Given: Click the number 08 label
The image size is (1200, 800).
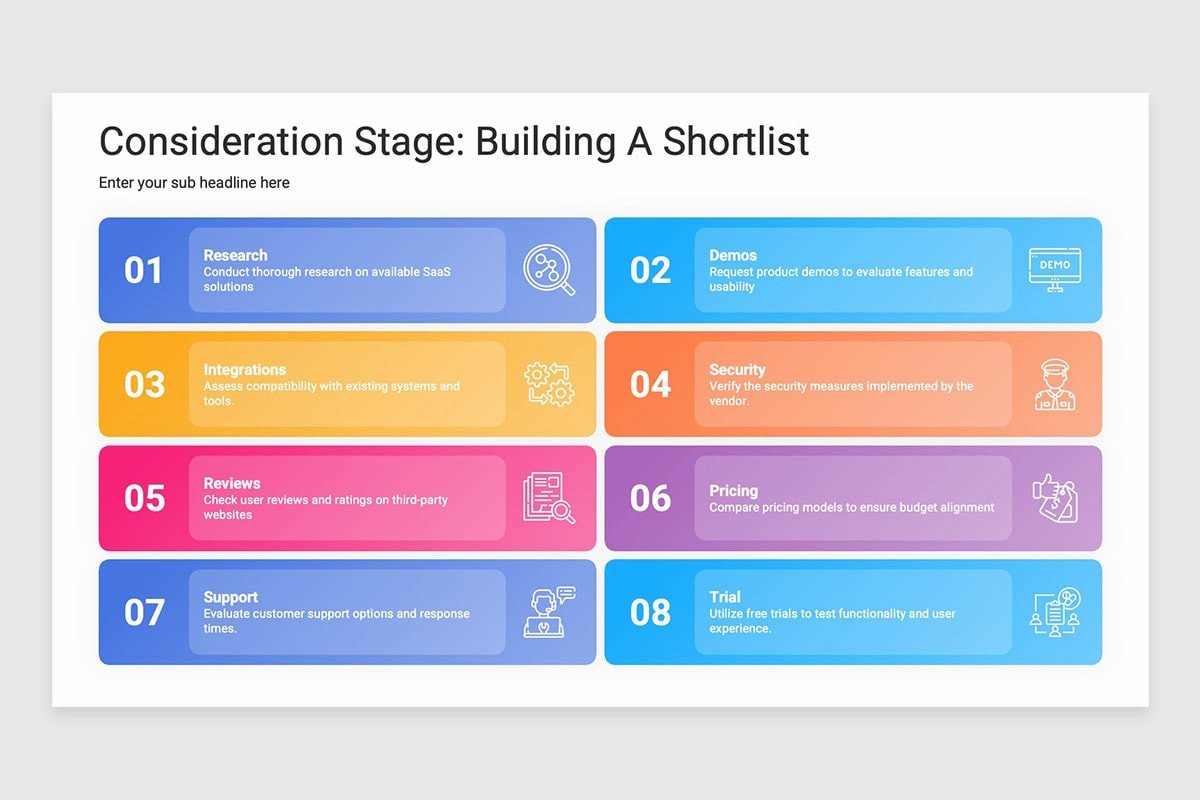Looking at the screenshot, I should click(x=650, y=612).
